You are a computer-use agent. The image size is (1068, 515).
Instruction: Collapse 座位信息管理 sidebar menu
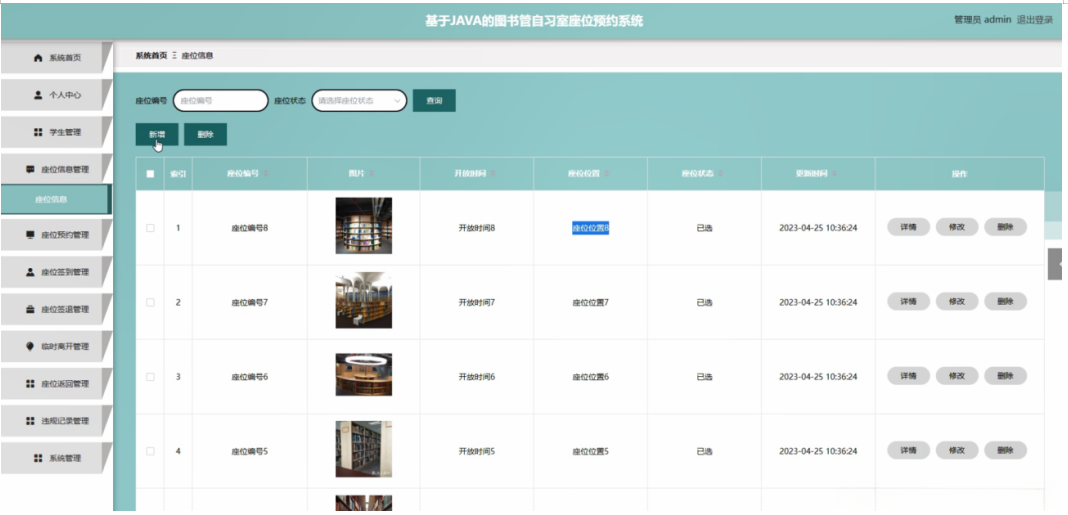click(56, 169)
